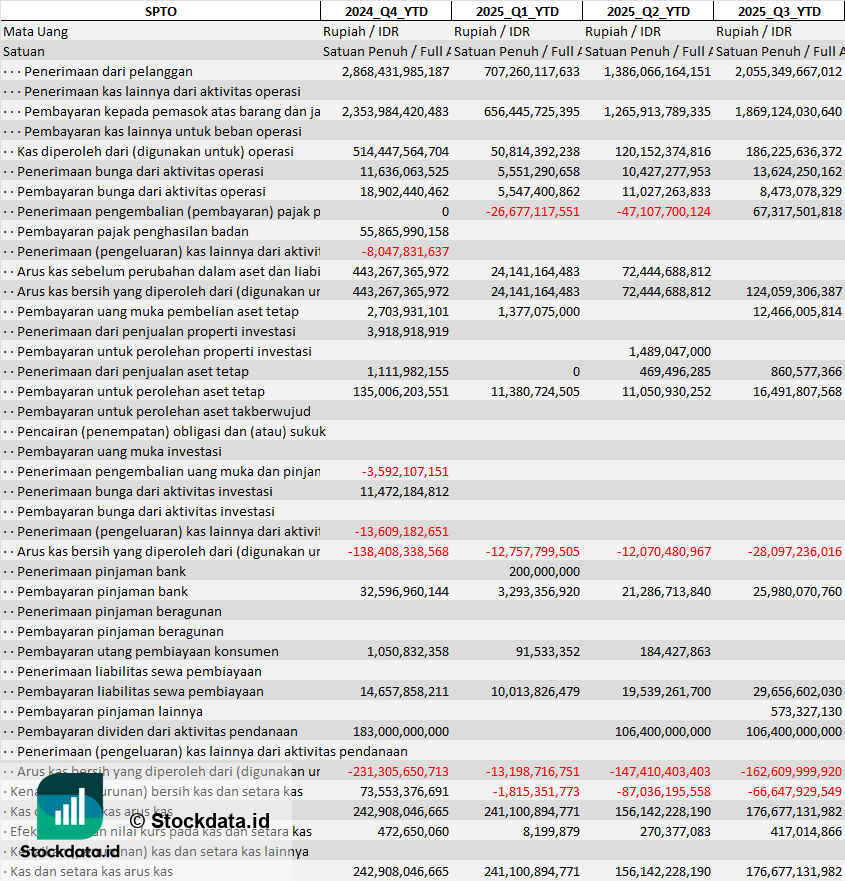
Task: Select the value 860,577,366
Action: pos(806,371)
